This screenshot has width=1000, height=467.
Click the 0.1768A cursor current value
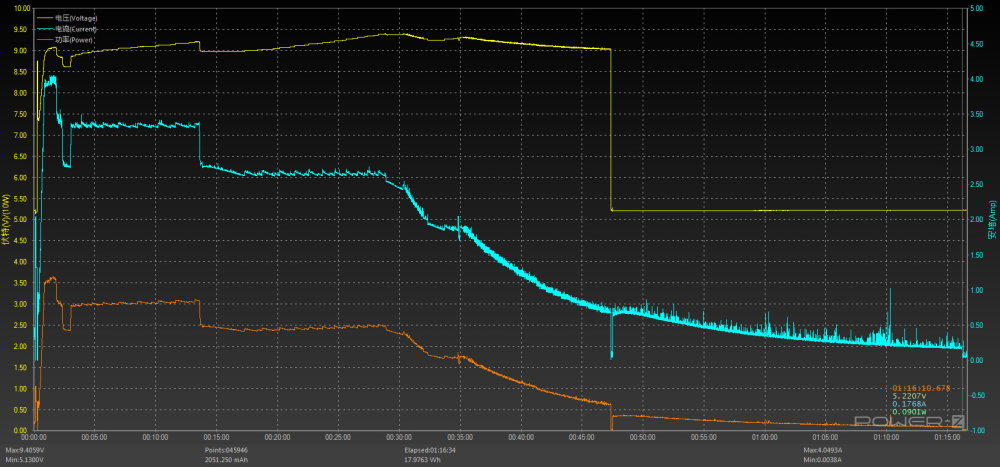click(x=908, y=403)
